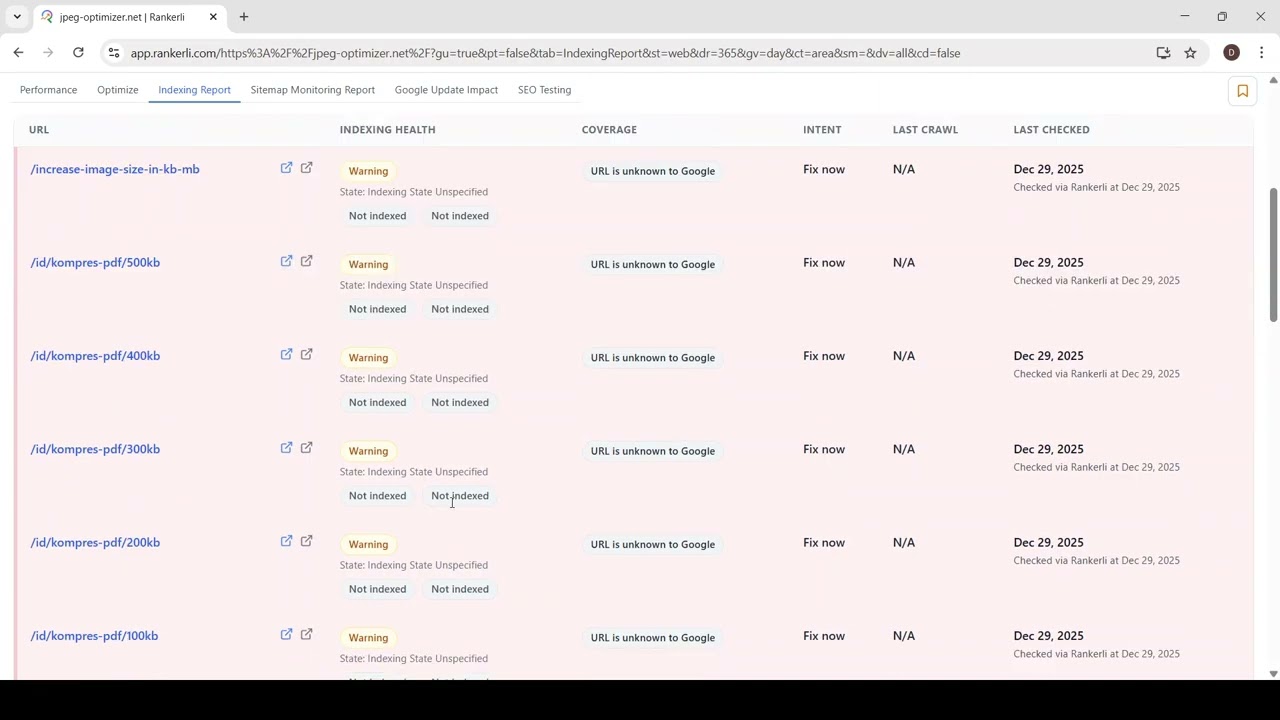
Task: Click the URL column header
Action: pyautogui.click(x=39, y=129)
